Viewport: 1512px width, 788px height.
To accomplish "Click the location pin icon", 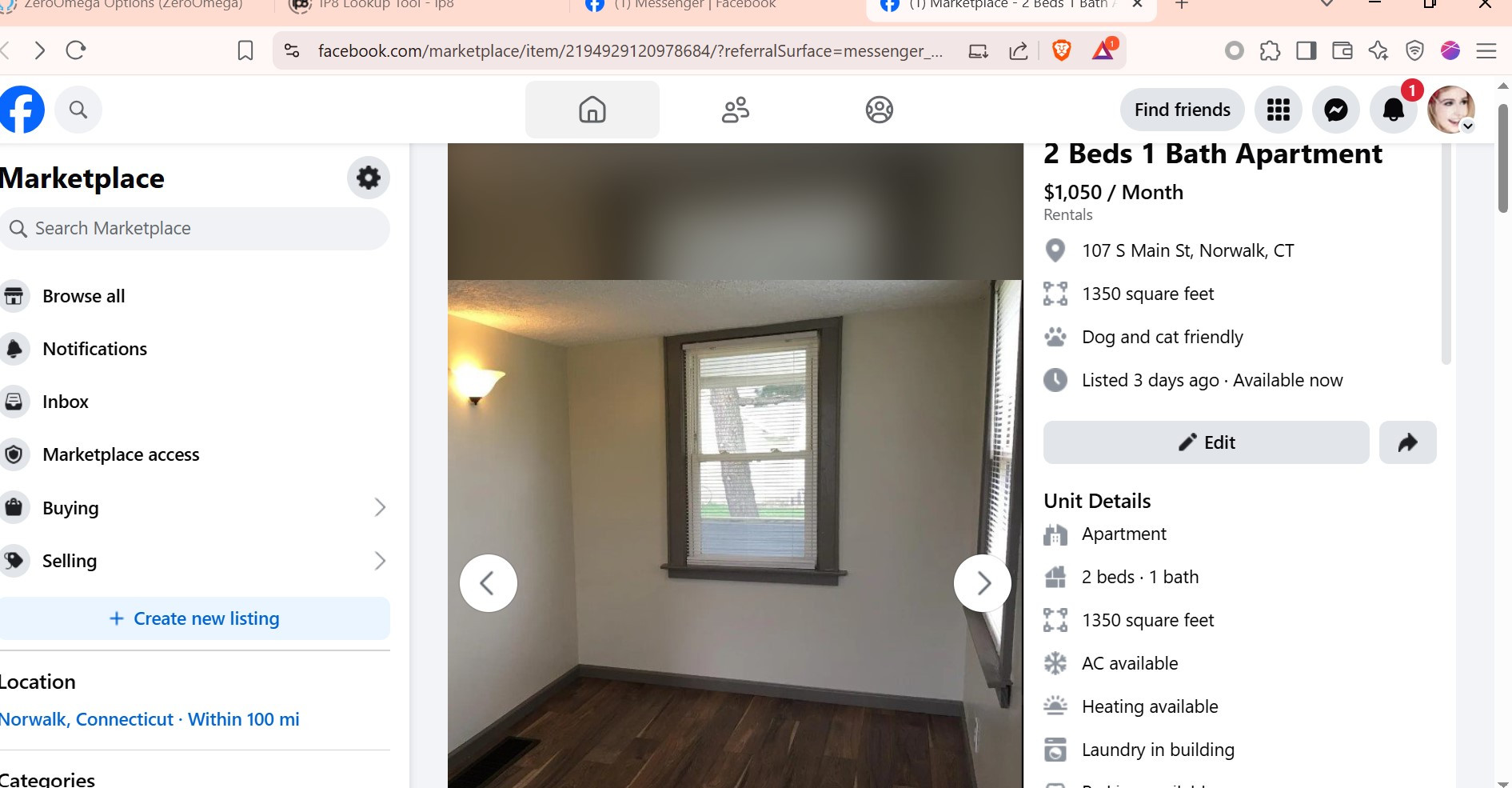I will (1055, 250).
